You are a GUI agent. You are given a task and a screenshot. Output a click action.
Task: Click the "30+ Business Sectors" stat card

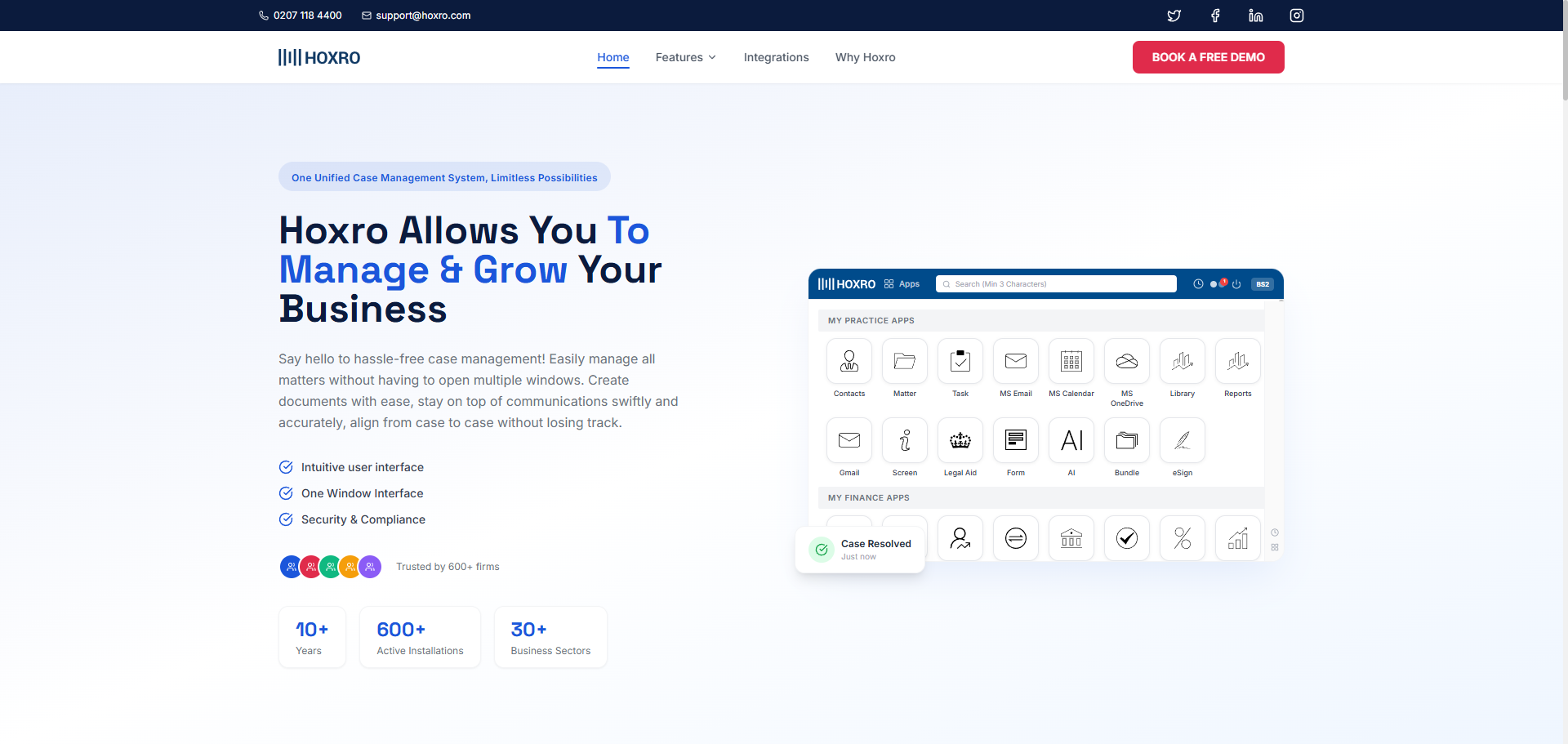(x=550, y=637)
